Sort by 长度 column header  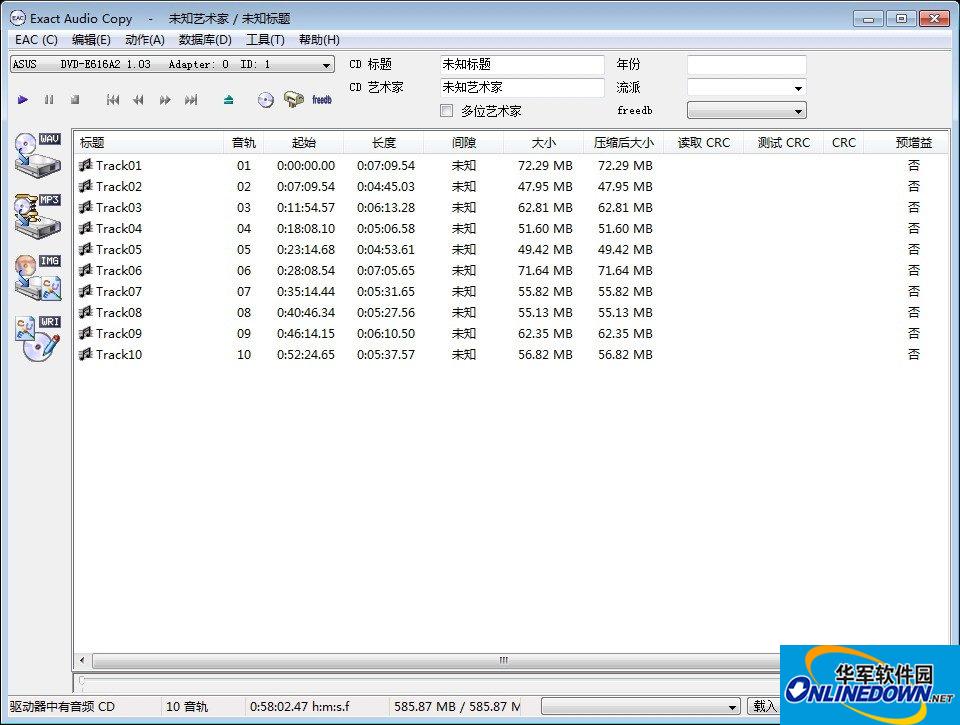384,143
